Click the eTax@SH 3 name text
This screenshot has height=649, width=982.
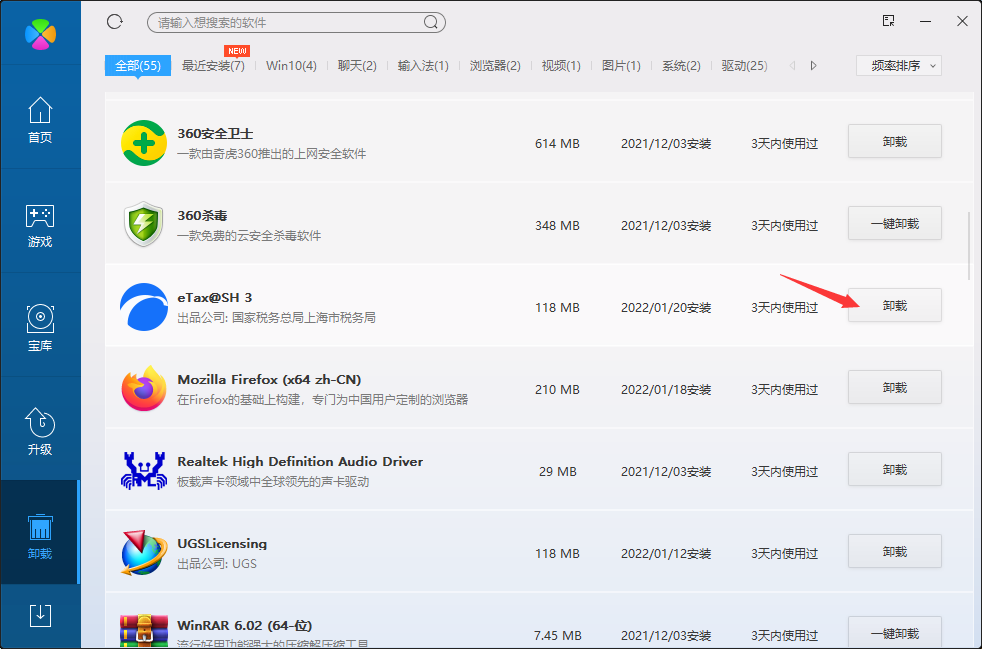(x=215, y=298)
